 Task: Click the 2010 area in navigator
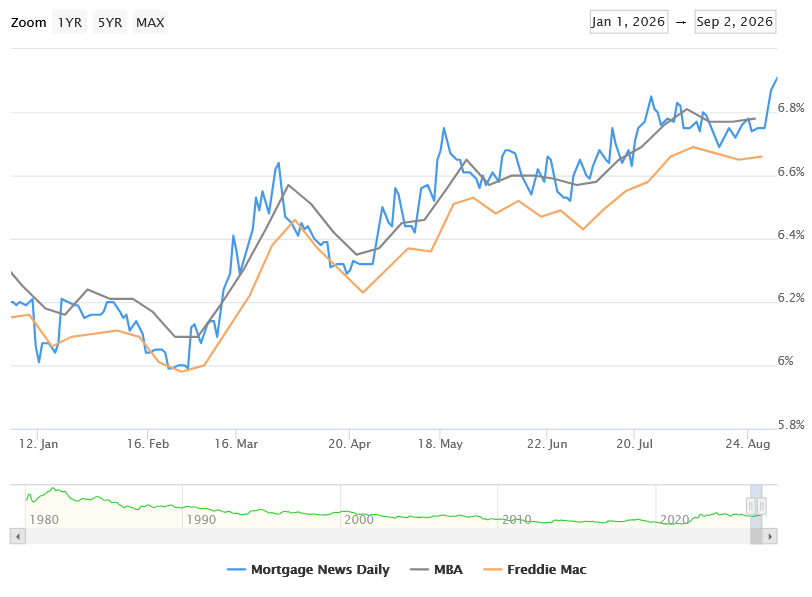click(x=517, y=519)
